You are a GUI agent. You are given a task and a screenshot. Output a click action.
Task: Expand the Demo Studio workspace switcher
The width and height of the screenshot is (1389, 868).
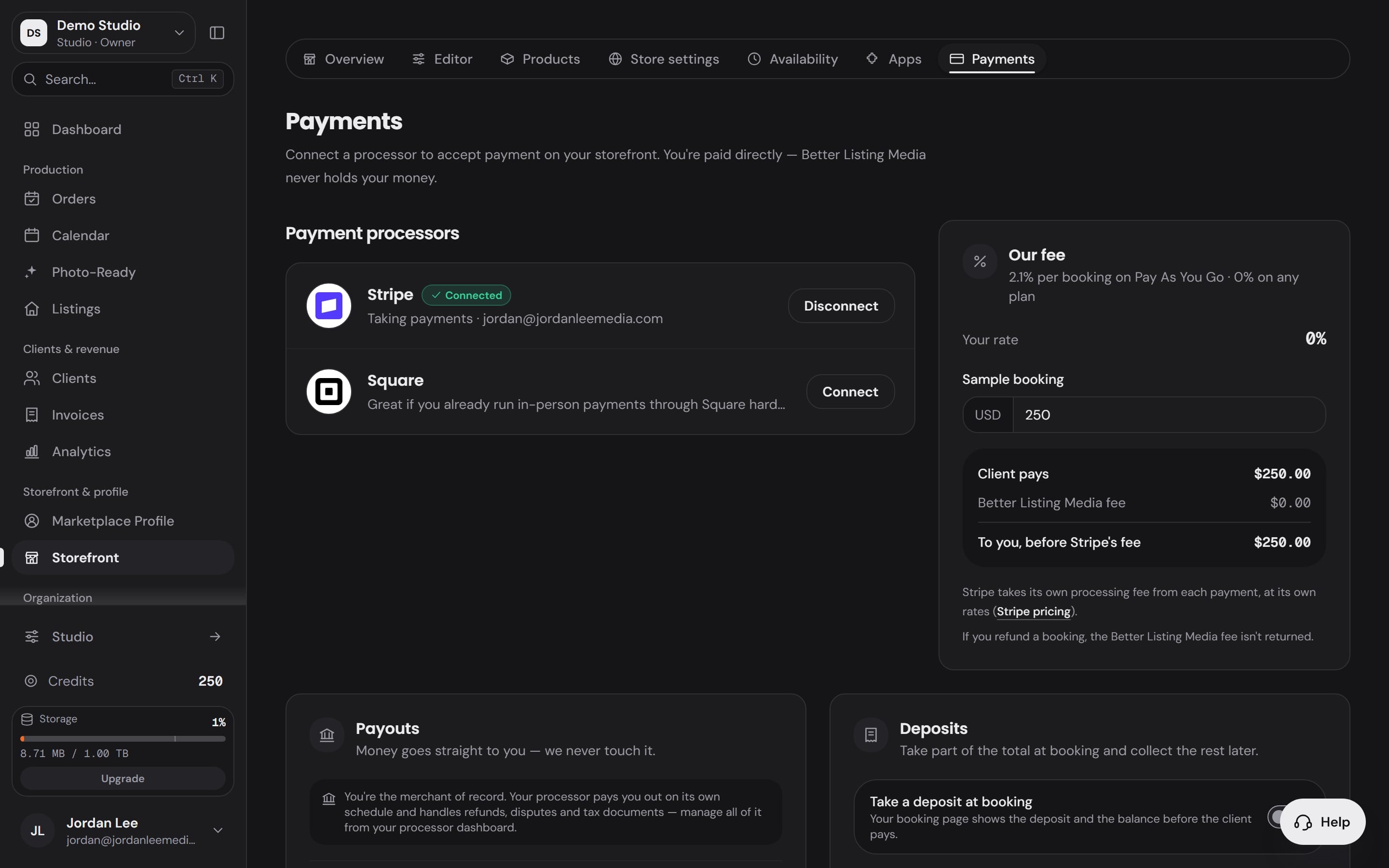pos(103,33)
